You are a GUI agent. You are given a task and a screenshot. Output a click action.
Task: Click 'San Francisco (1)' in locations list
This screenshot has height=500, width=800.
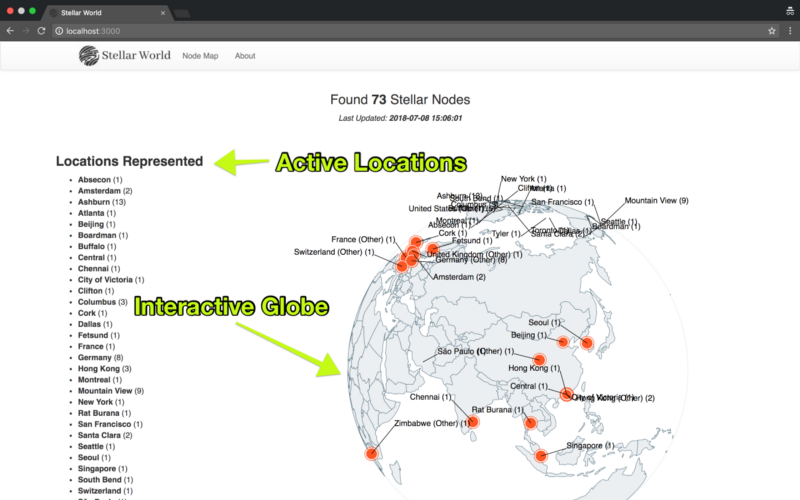click(x=110, y=424)
